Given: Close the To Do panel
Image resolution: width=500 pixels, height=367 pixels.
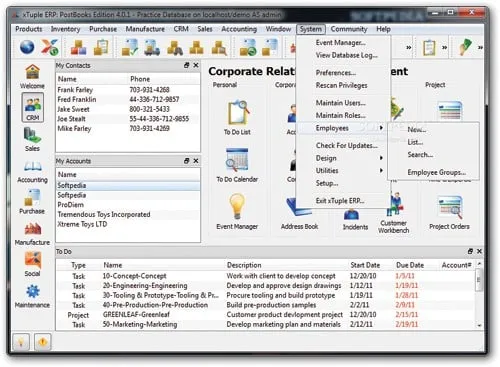Looking at the screenshot, I should [x=479, y=251].
